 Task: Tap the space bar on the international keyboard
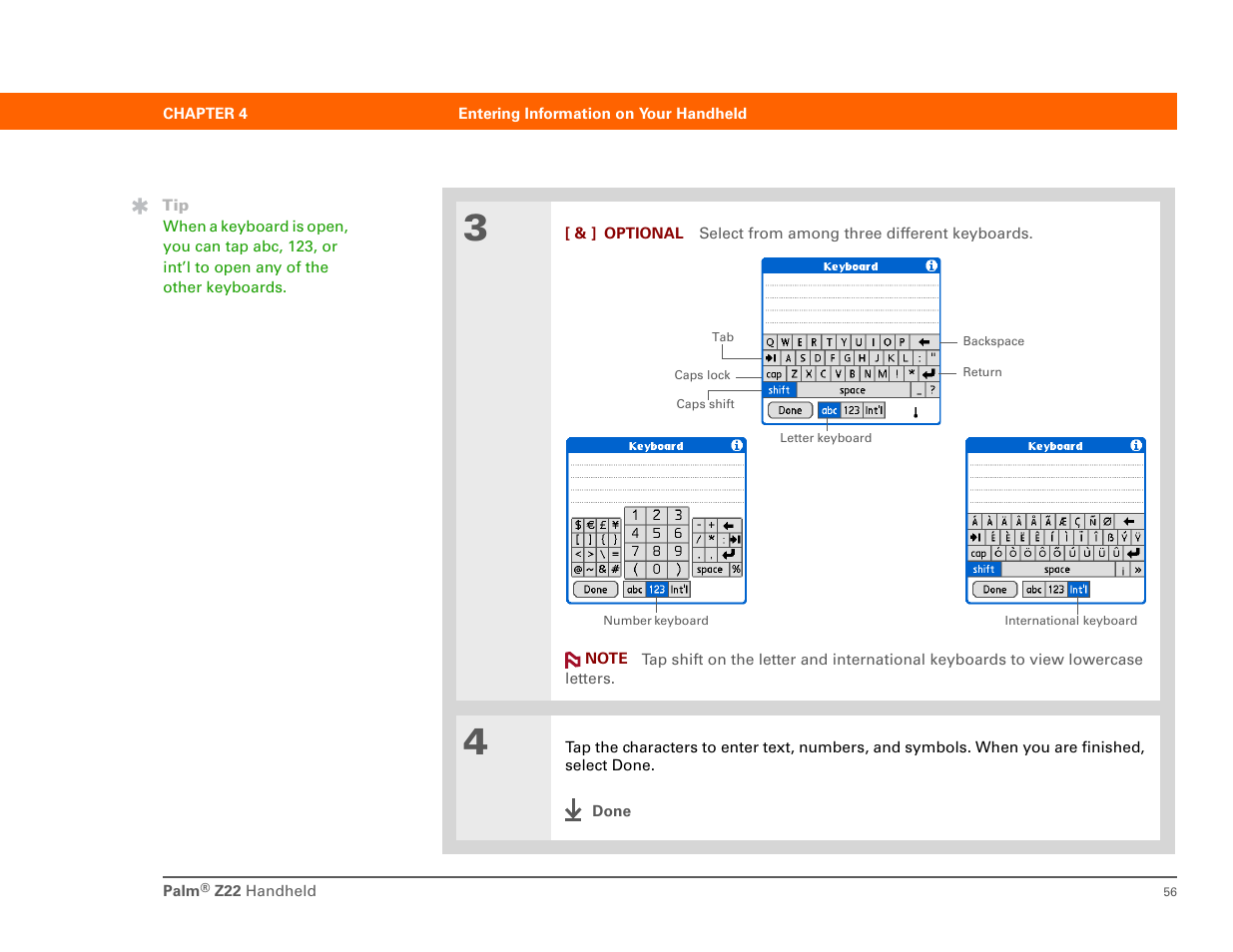click(1057, 570)
